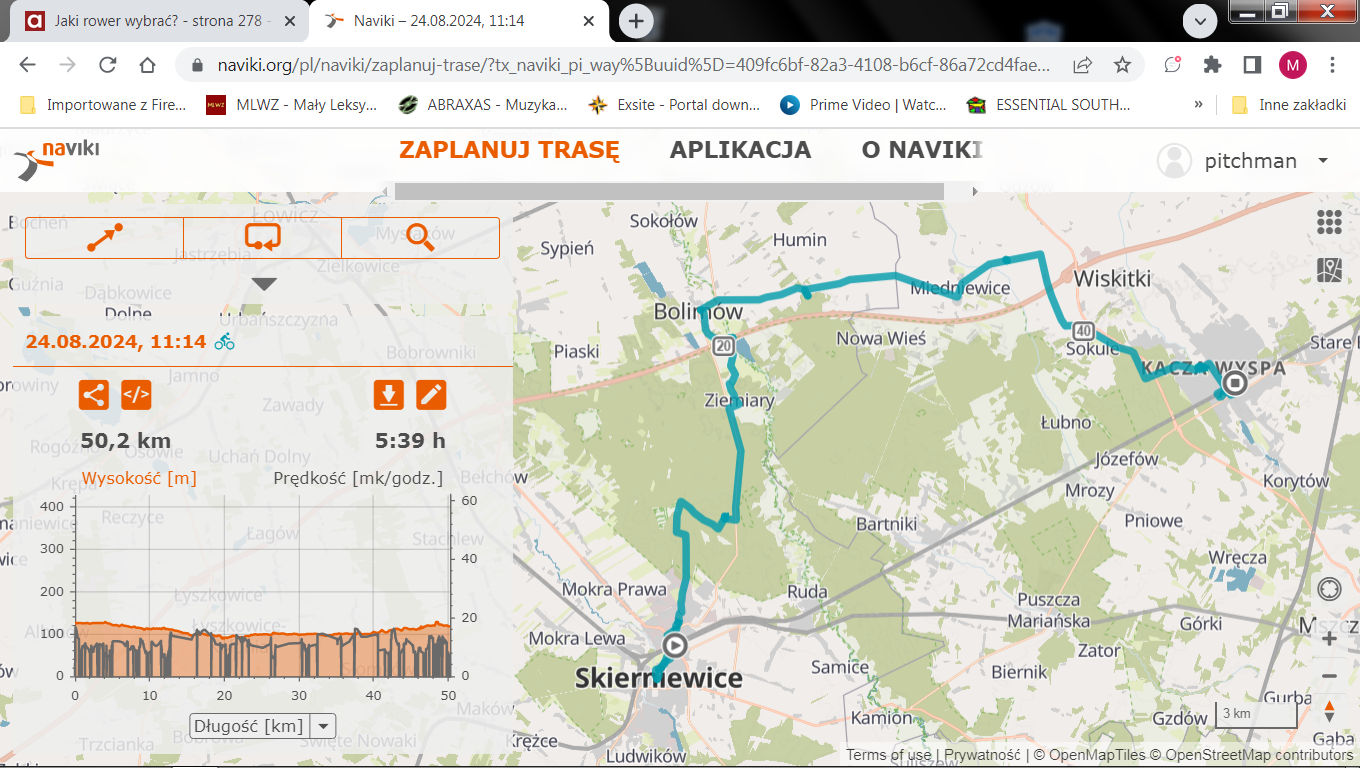Click the route title 24.08.2024, 11:14
This screenshot has height=768, width=1360.
pos(116,341)
